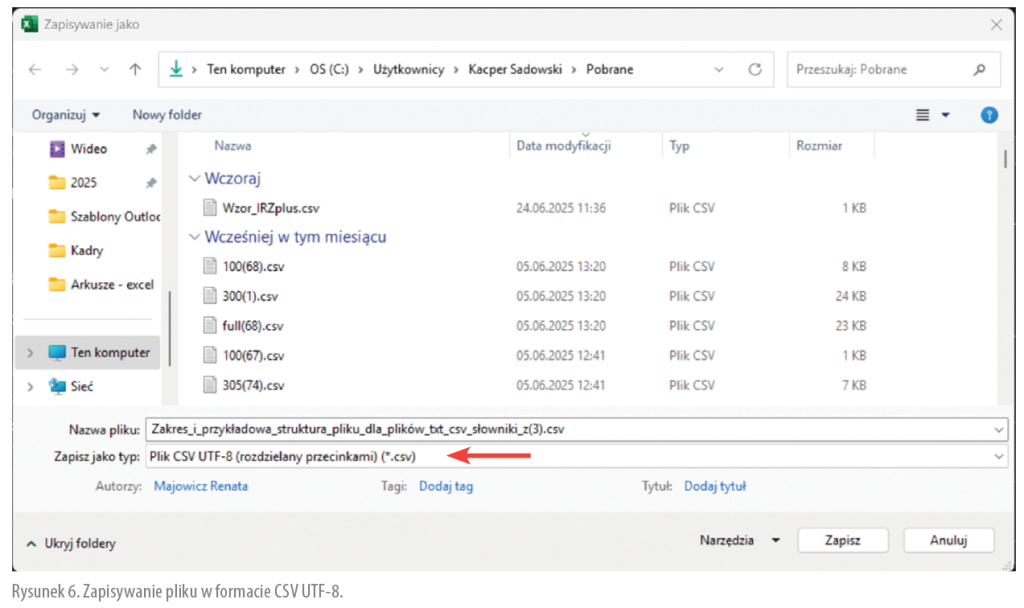This screenshot has width=1024, height=608.
Task: Go forward with the right arrow button
Action: click(72, 70)
